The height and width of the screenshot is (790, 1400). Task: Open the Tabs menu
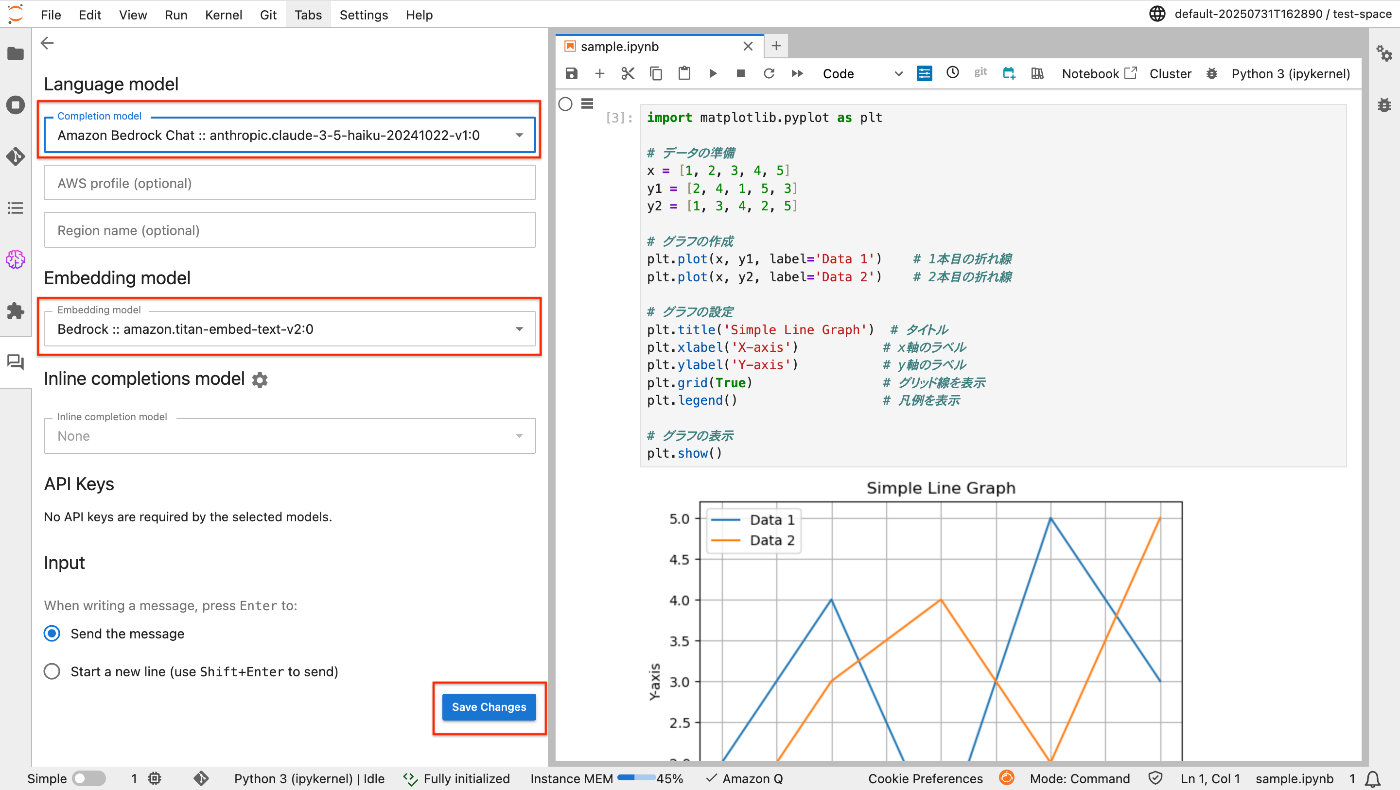[x=308, y=15]
